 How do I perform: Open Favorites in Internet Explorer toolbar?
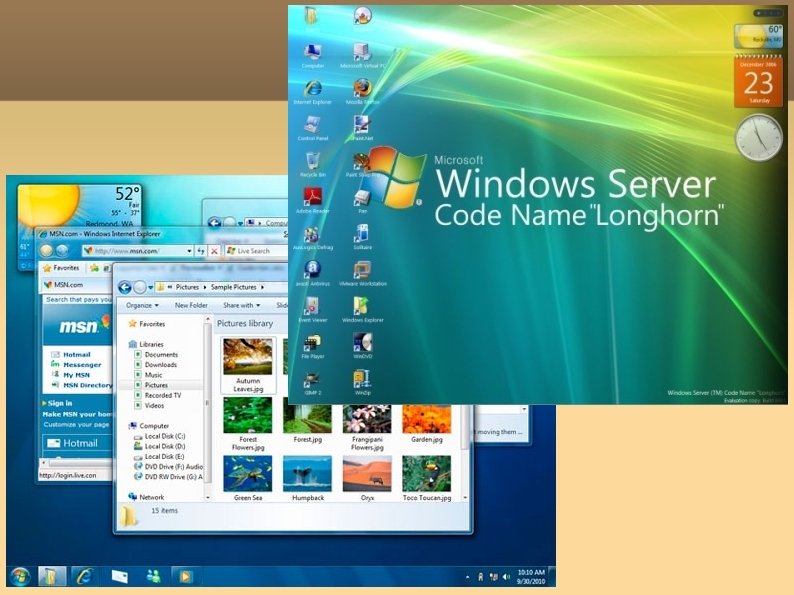(61, 268)
